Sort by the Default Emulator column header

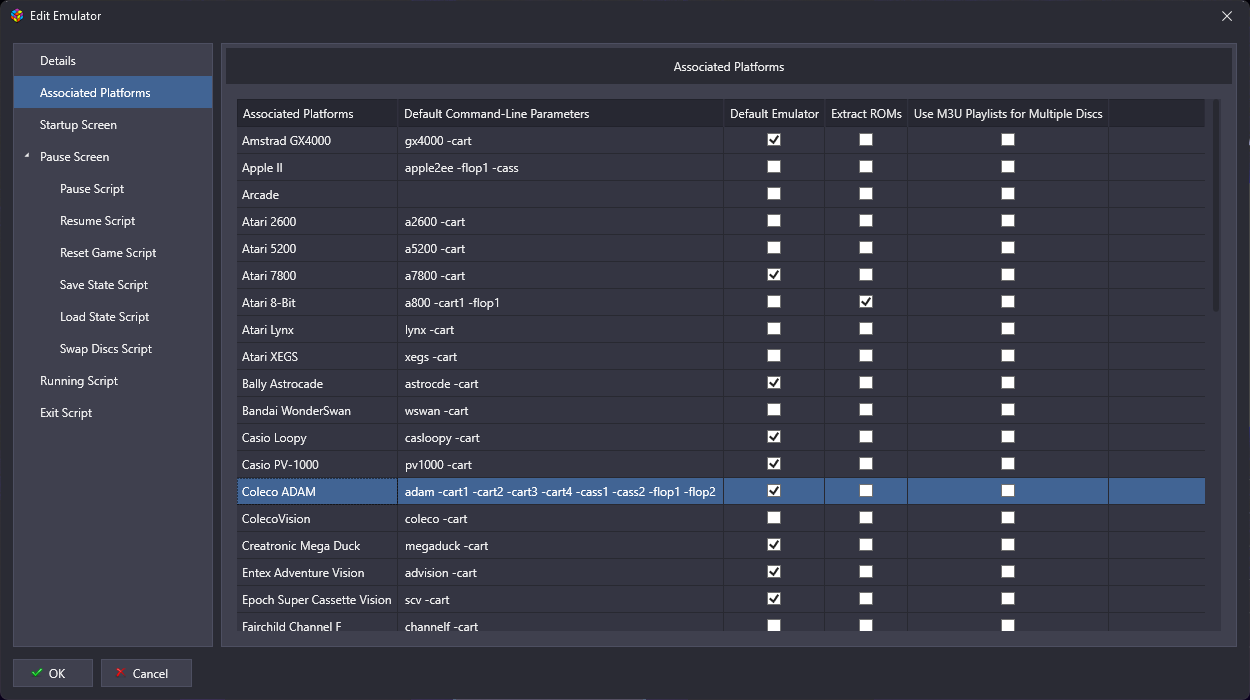[x=775, y=113]
